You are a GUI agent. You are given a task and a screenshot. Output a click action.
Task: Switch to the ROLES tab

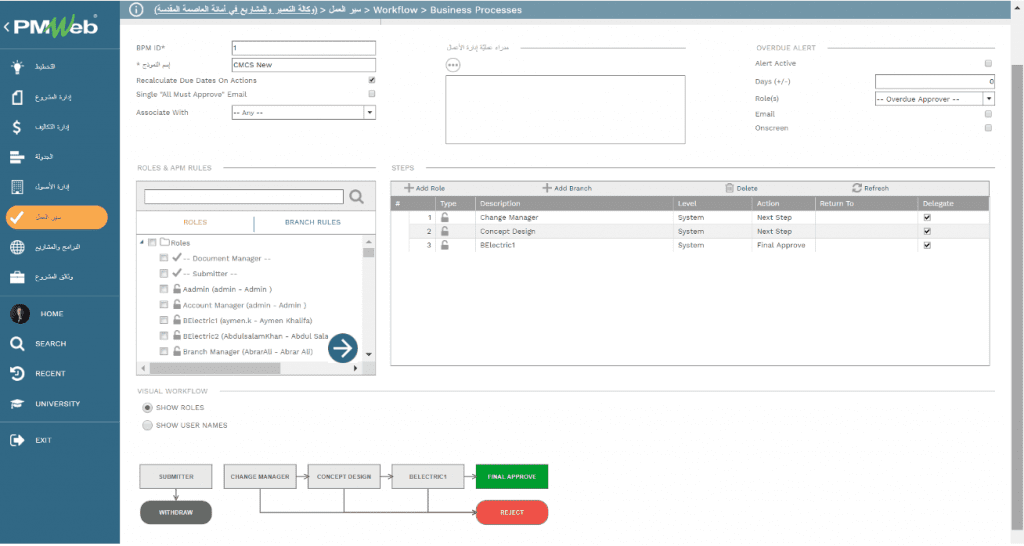pos(195,222)
